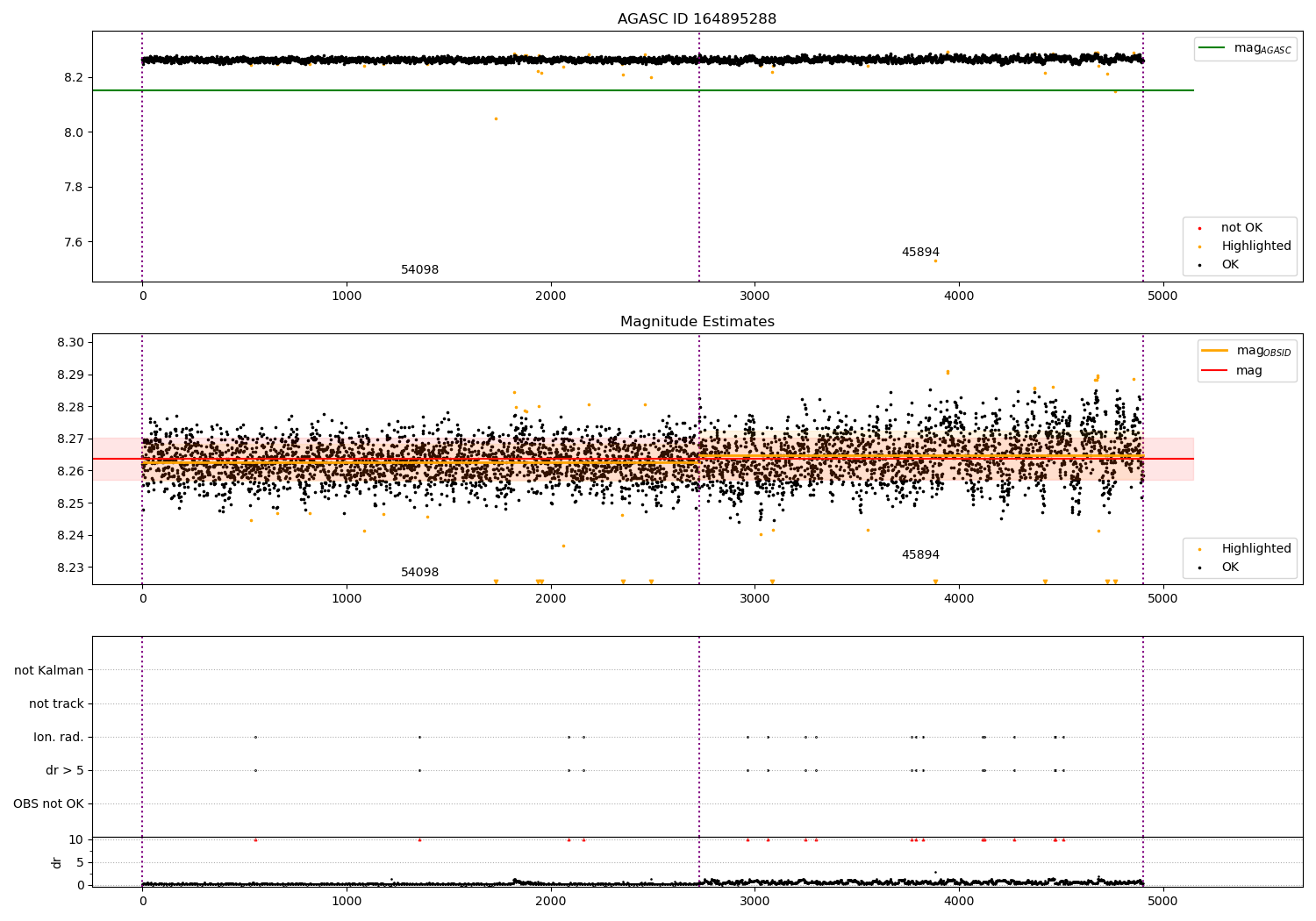Click the 'OBS not OK' y-axis label

tap(48, 803)
